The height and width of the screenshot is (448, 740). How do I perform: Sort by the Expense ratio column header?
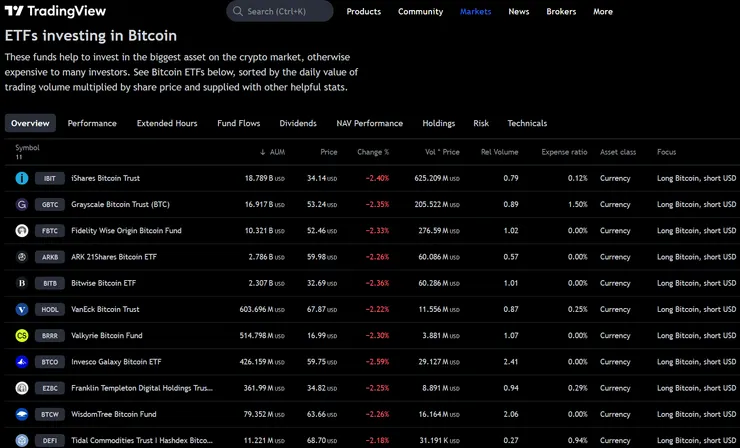pyautogui.click(x=564, y=152)
